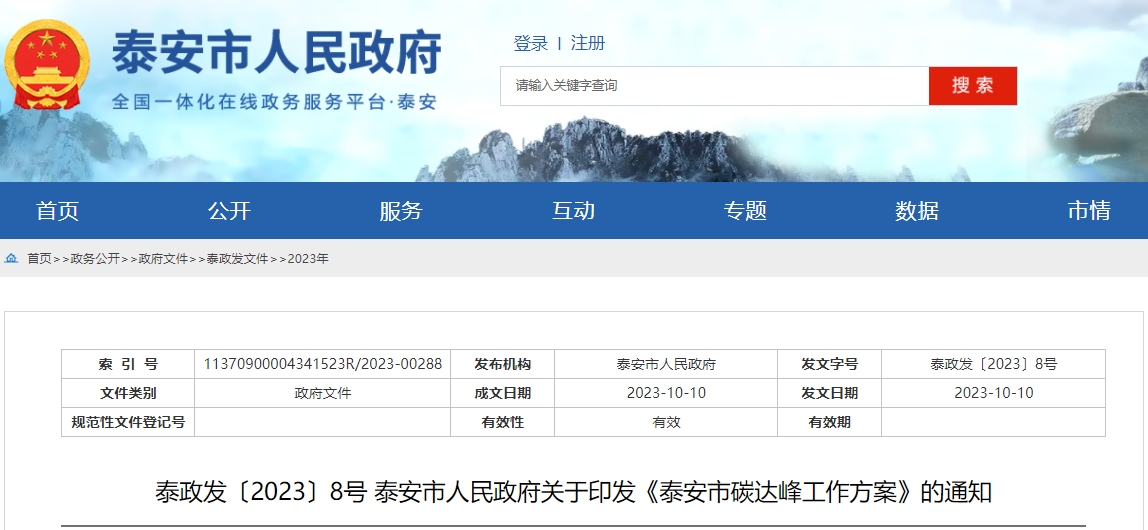Open the 登录 login link
Screen dimensions: 1148x530
tap(530, 43)
